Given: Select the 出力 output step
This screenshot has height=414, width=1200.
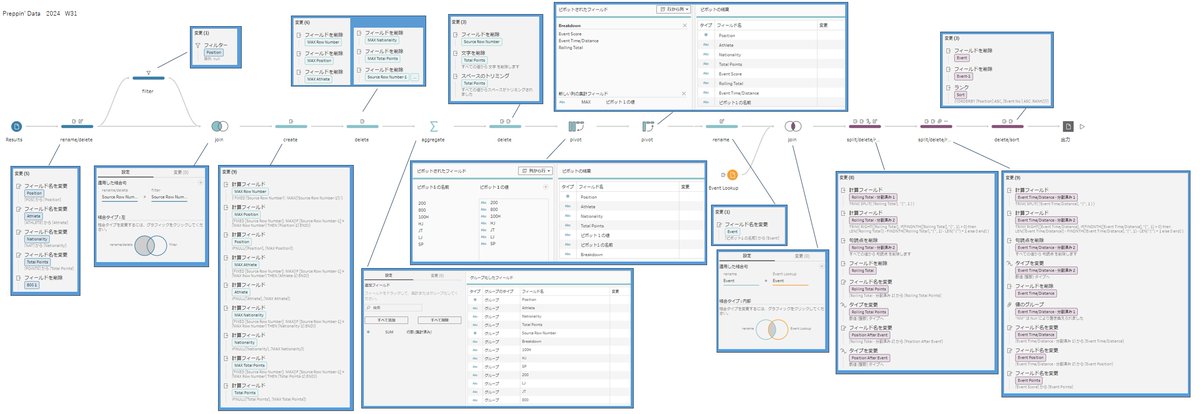Looking at the screenshot, I should [1067, 126].
